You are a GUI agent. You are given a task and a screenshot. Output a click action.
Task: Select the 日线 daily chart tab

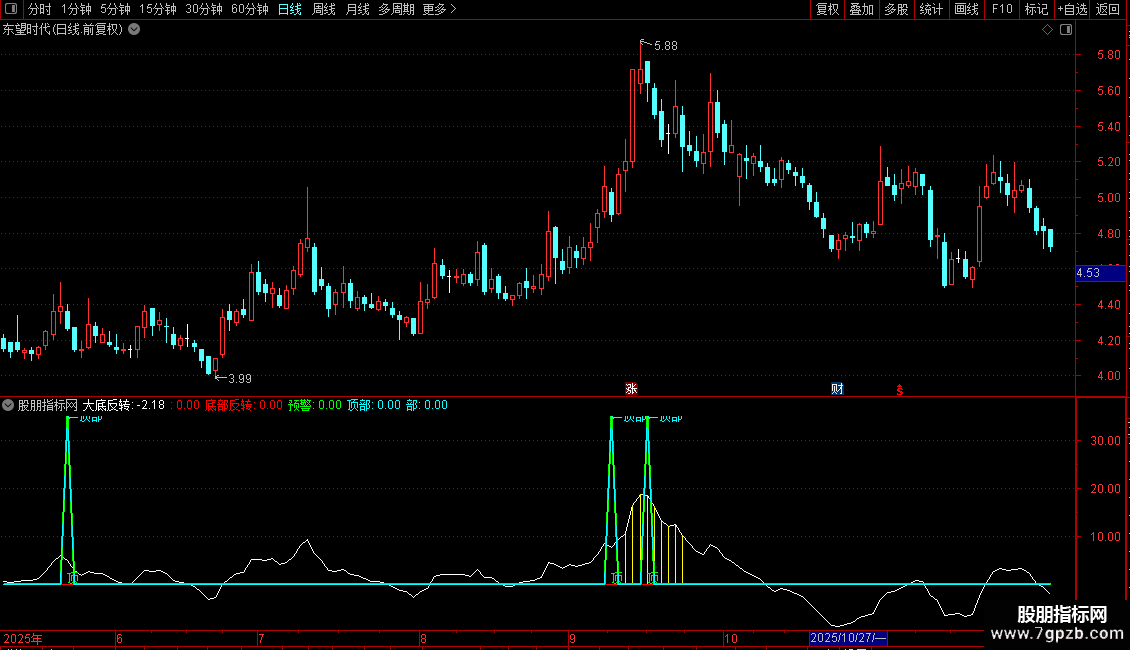click(x=290, y=9)
